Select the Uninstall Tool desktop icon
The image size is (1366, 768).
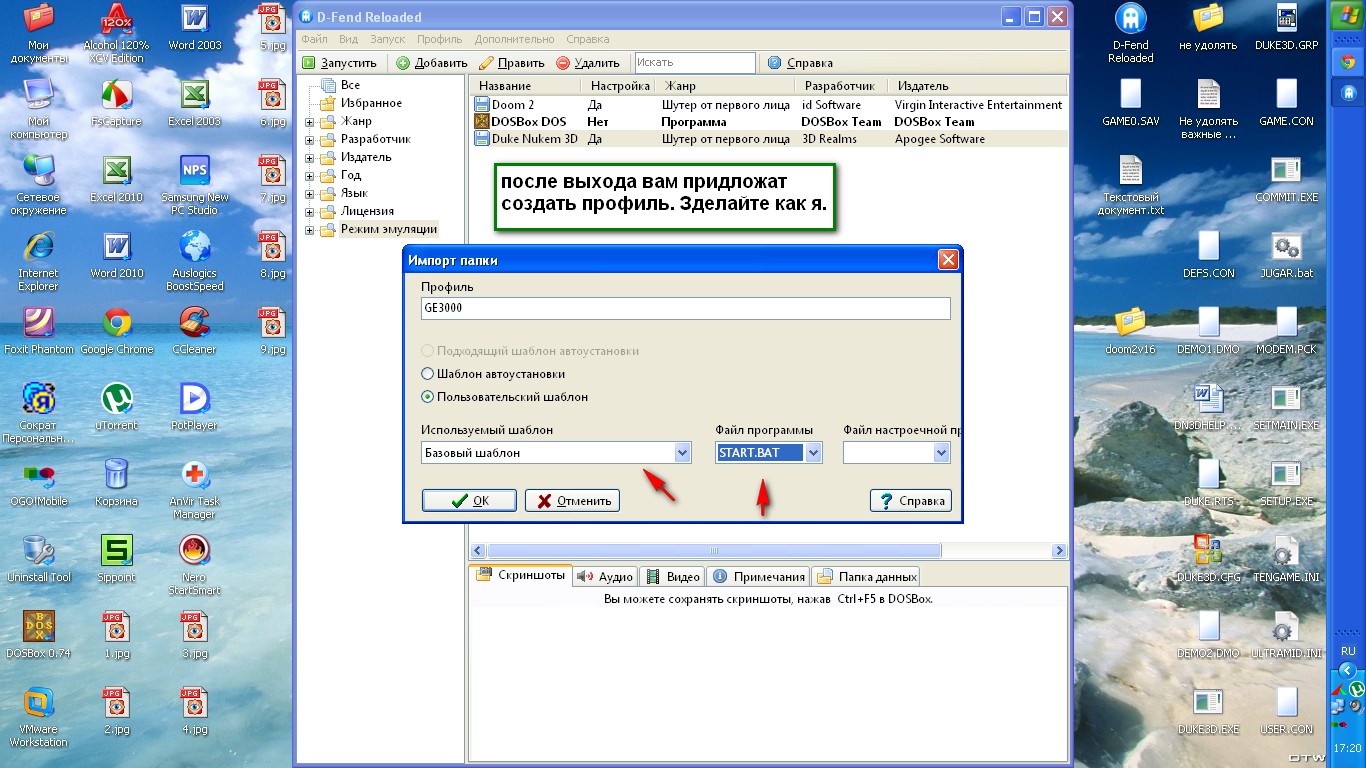click(x=38, y=559)
